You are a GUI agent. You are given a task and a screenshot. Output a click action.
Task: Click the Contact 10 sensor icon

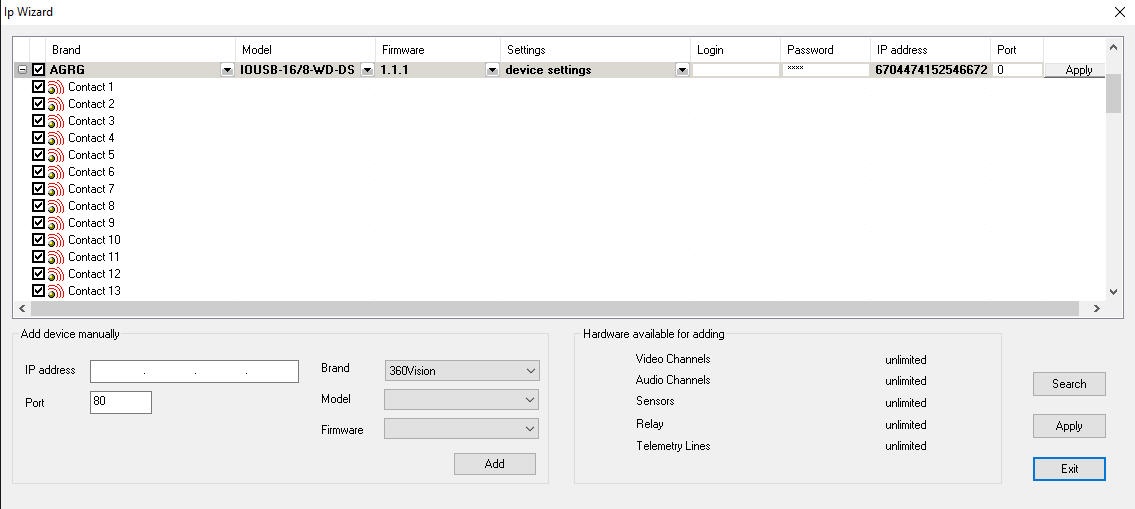pos(56,241)
